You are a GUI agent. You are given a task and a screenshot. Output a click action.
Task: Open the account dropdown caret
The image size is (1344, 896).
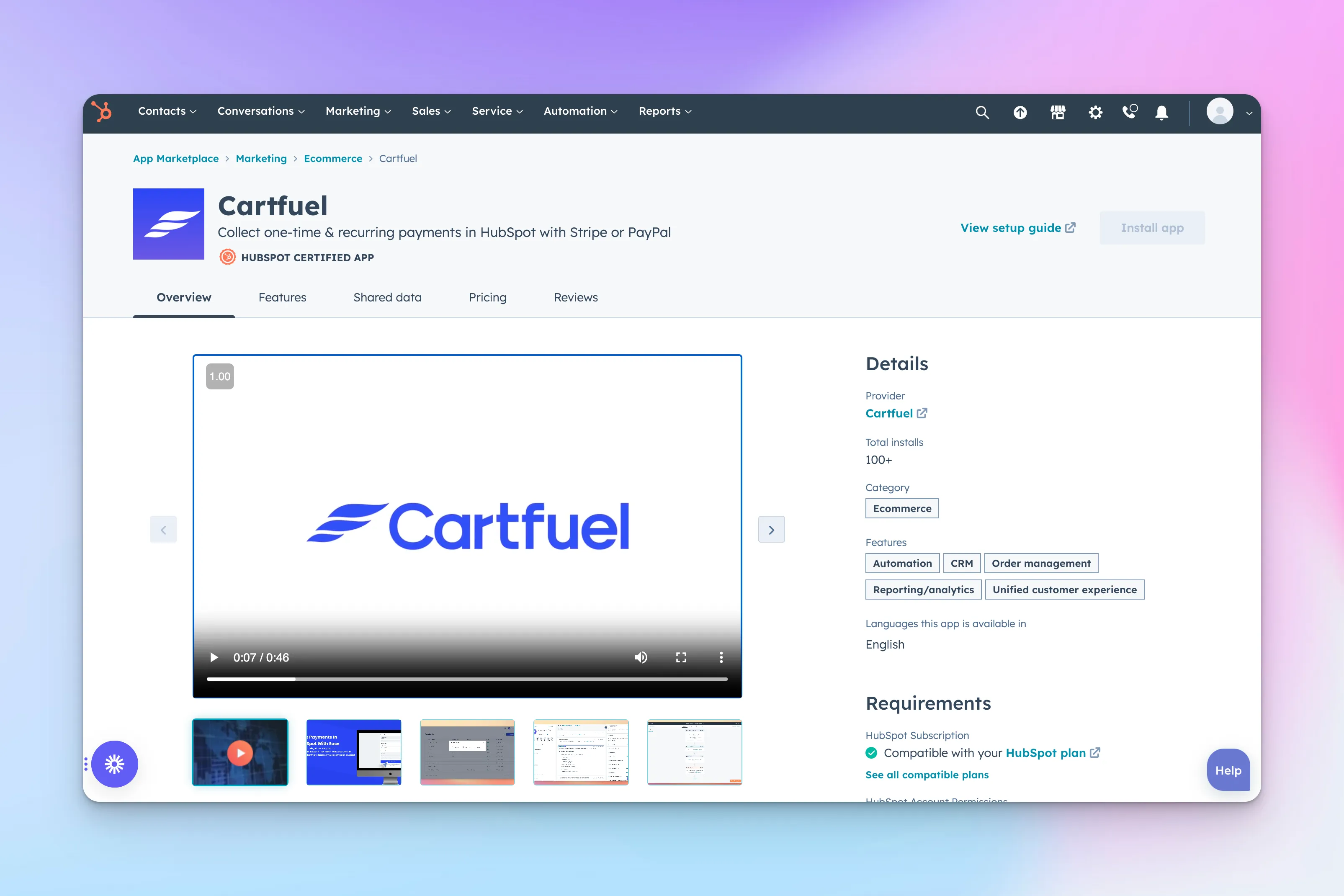1249,113
